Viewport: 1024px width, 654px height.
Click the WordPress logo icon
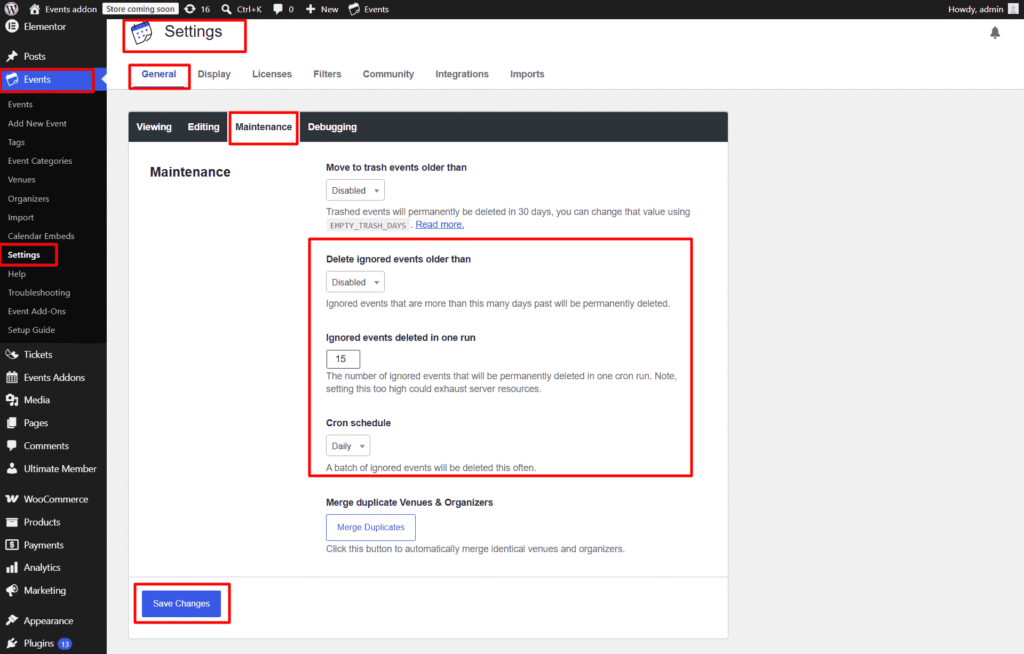[x=11, y=9]
